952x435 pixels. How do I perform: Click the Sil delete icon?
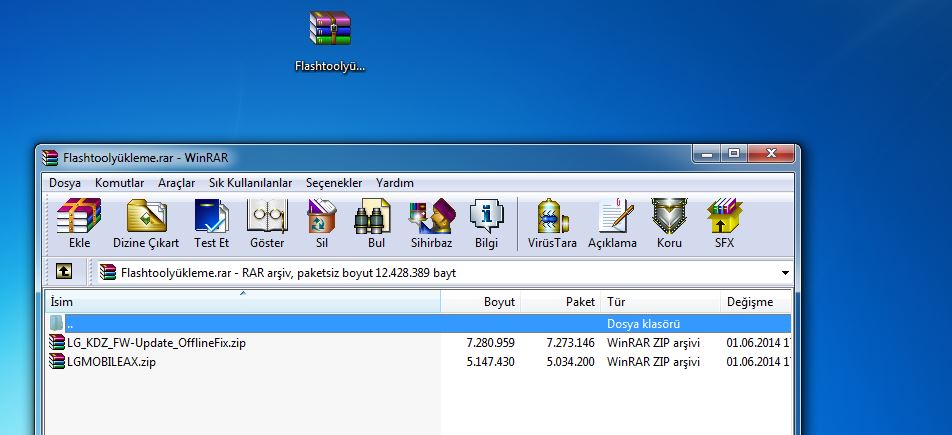click(322, 216)
